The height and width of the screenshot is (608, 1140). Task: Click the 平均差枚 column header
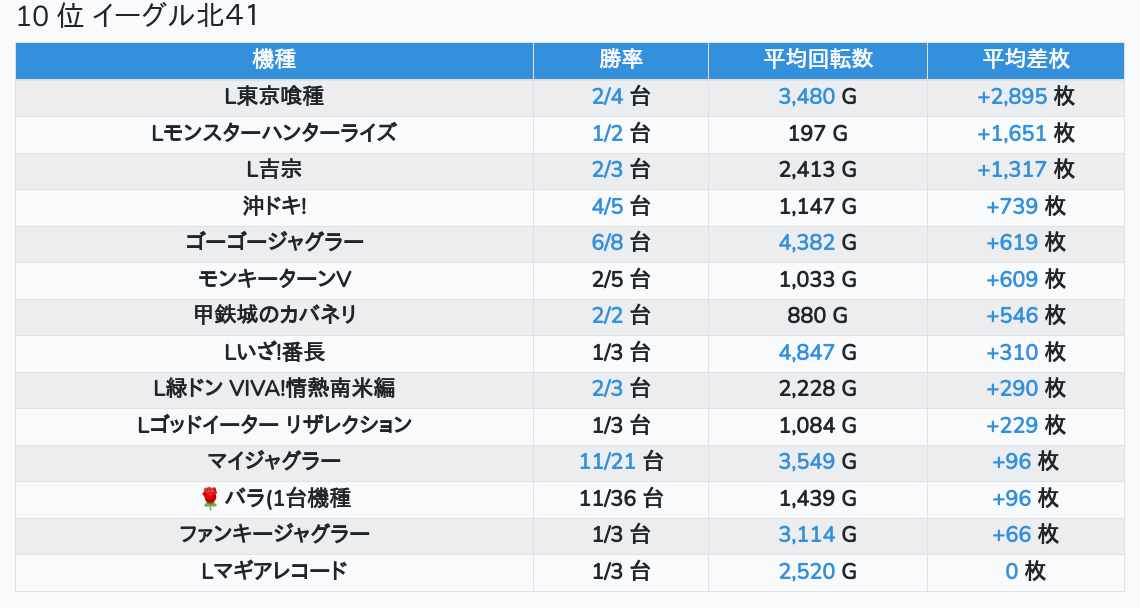pyautogui.click(x=1026, y=60)
